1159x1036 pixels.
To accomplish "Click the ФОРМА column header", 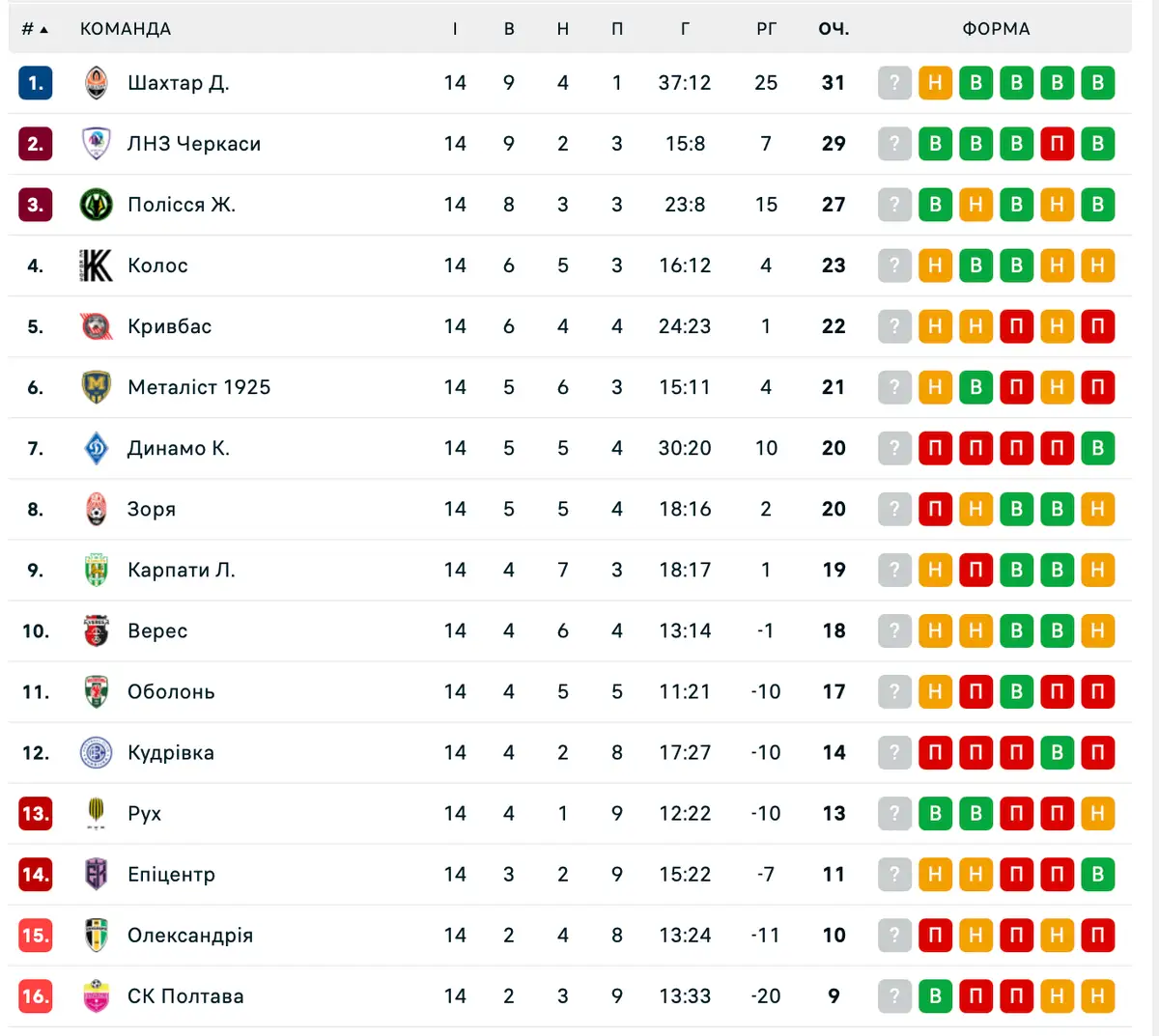I will (x=996, y=29).
